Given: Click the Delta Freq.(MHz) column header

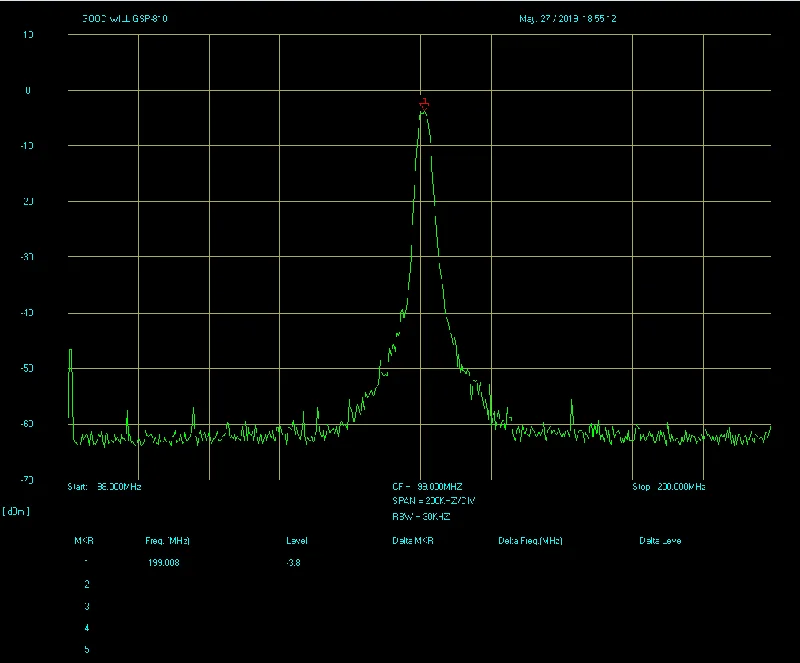Looking at the screenshot, I should click(530, 541).
